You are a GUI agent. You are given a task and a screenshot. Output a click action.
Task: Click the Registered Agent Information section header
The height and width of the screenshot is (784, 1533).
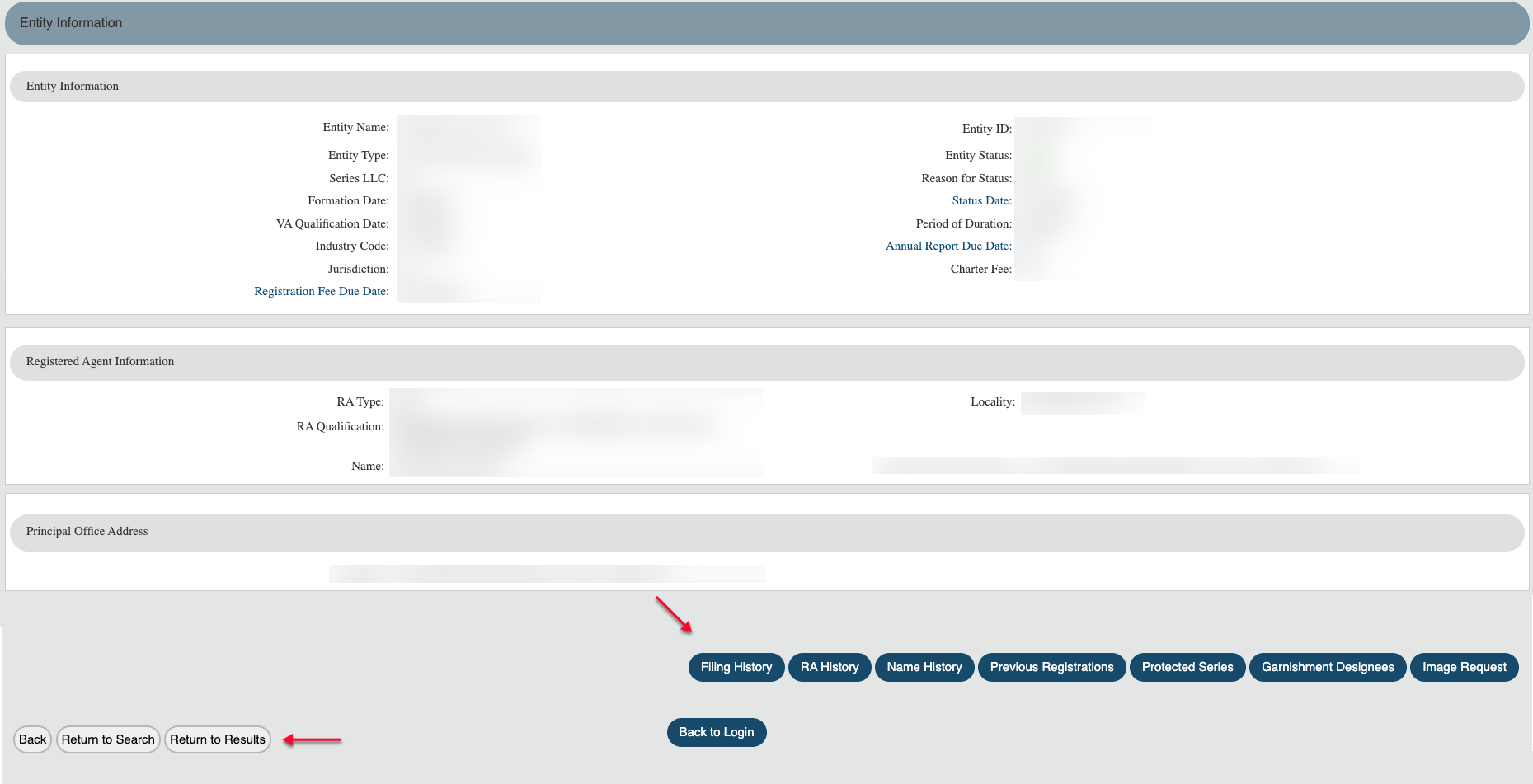coord(100,362)
